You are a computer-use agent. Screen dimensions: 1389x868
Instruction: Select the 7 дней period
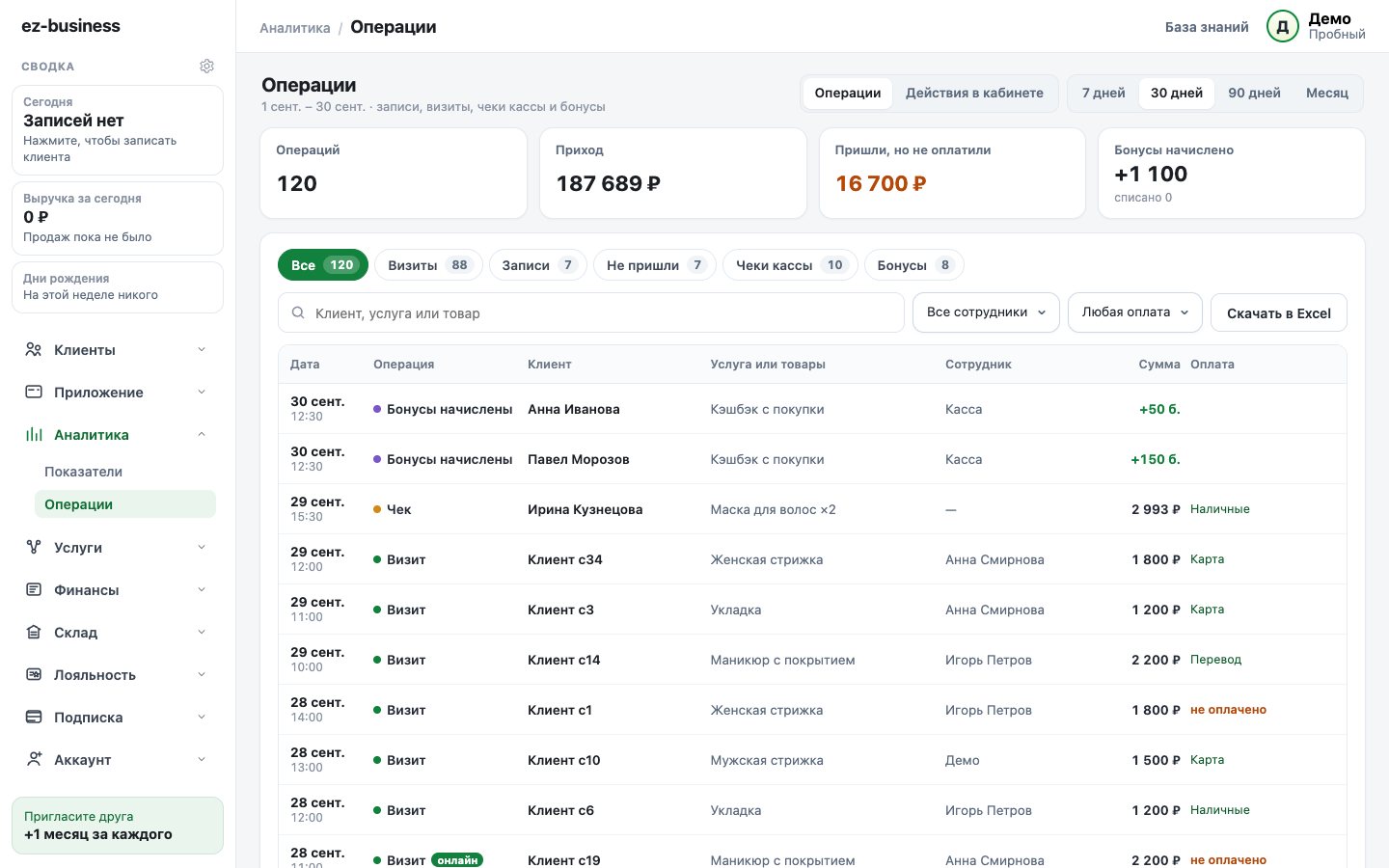[1103, 94]
